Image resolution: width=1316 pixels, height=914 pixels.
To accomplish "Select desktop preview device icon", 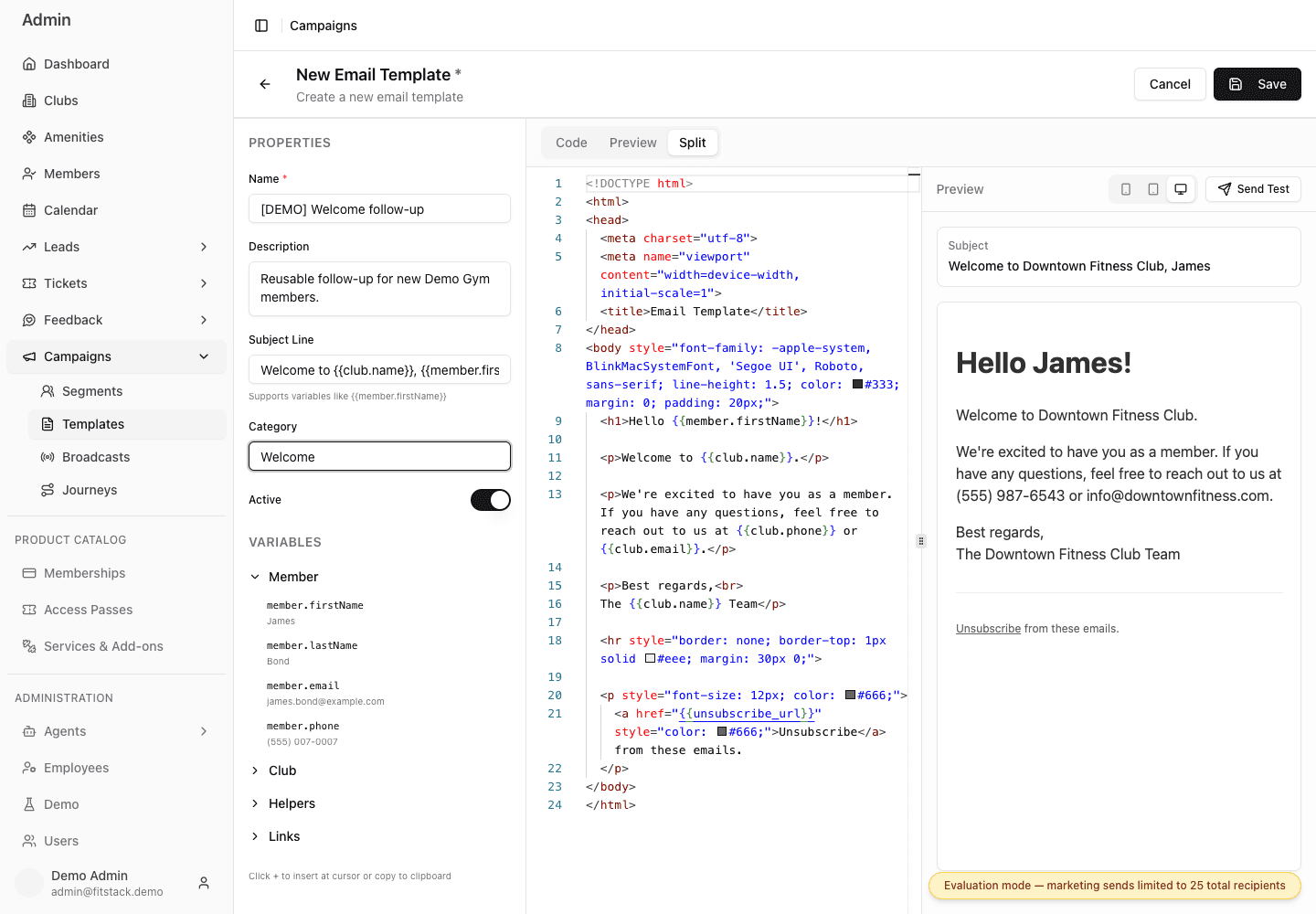I will 1181,189.
